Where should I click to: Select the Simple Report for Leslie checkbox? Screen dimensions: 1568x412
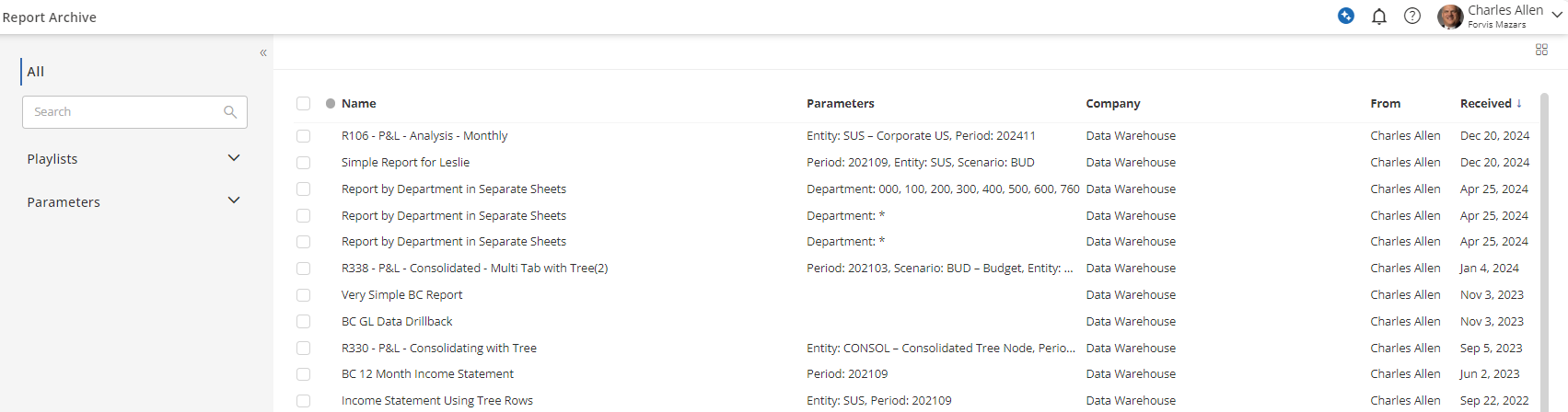(303, 163)
